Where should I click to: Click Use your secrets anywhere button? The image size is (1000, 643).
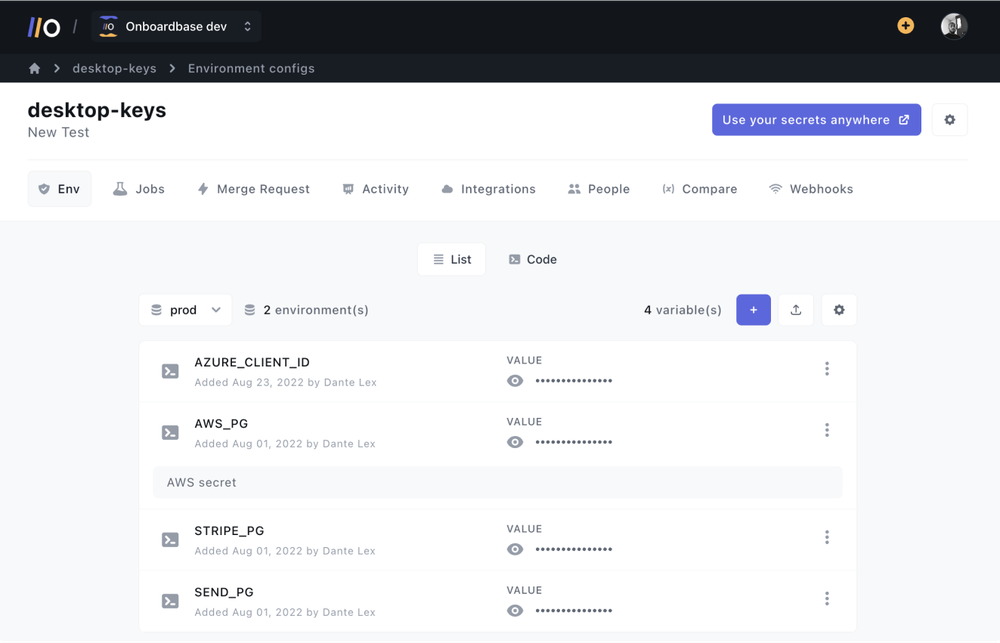816,119
